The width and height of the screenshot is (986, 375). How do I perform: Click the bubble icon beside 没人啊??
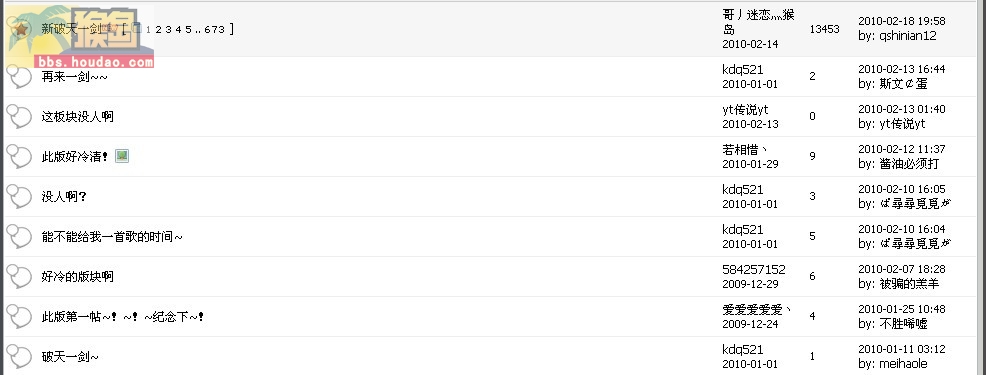[19, 196]
